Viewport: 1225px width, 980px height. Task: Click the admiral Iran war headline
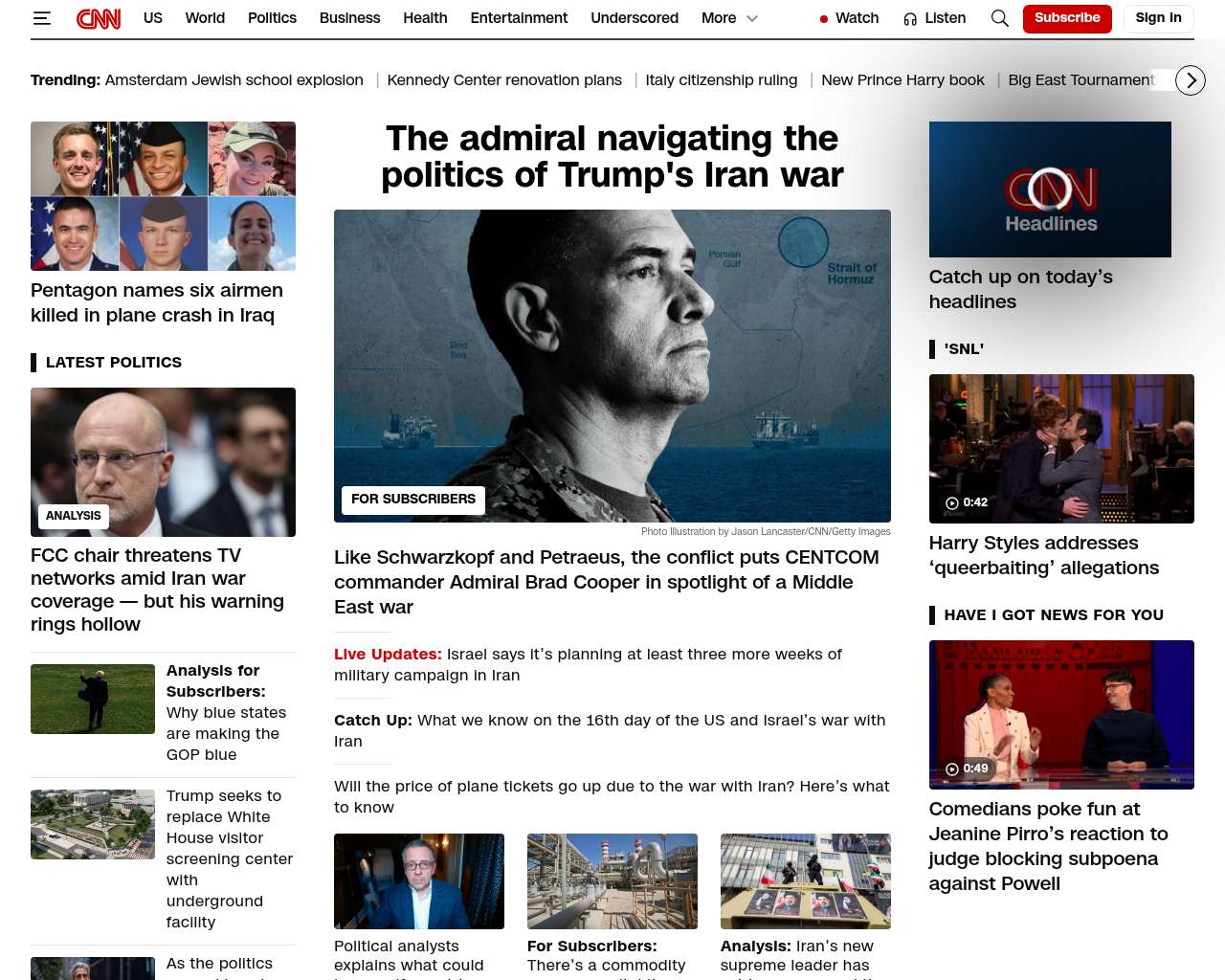[612, 157]
